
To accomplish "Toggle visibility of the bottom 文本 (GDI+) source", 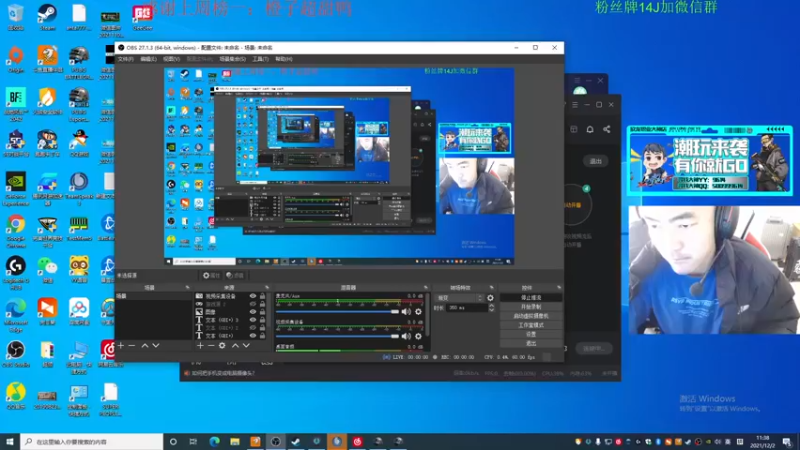I will 253,336.
